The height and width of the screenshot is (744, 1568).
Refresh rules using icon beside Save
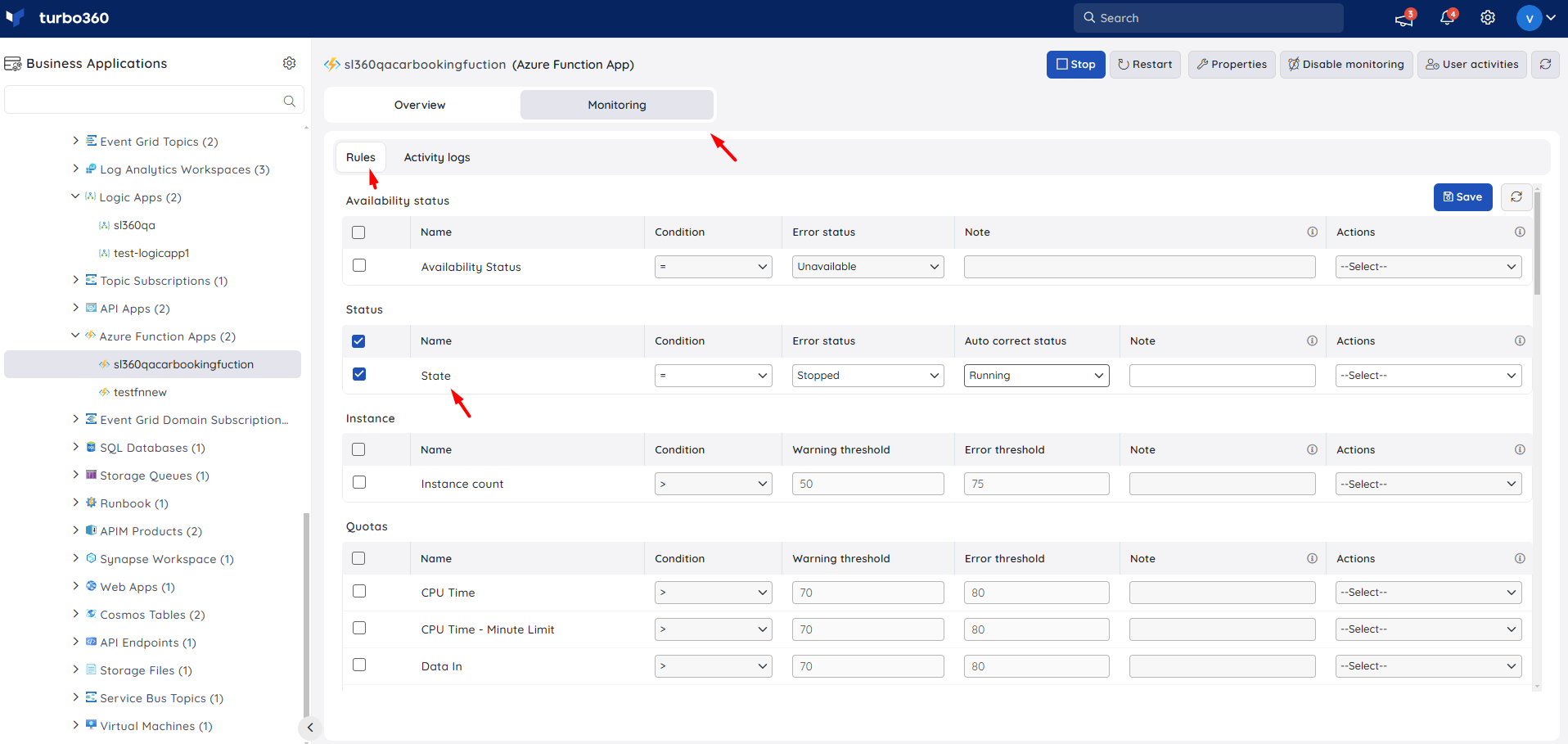pyautogui.click(x=1516, y=196)
